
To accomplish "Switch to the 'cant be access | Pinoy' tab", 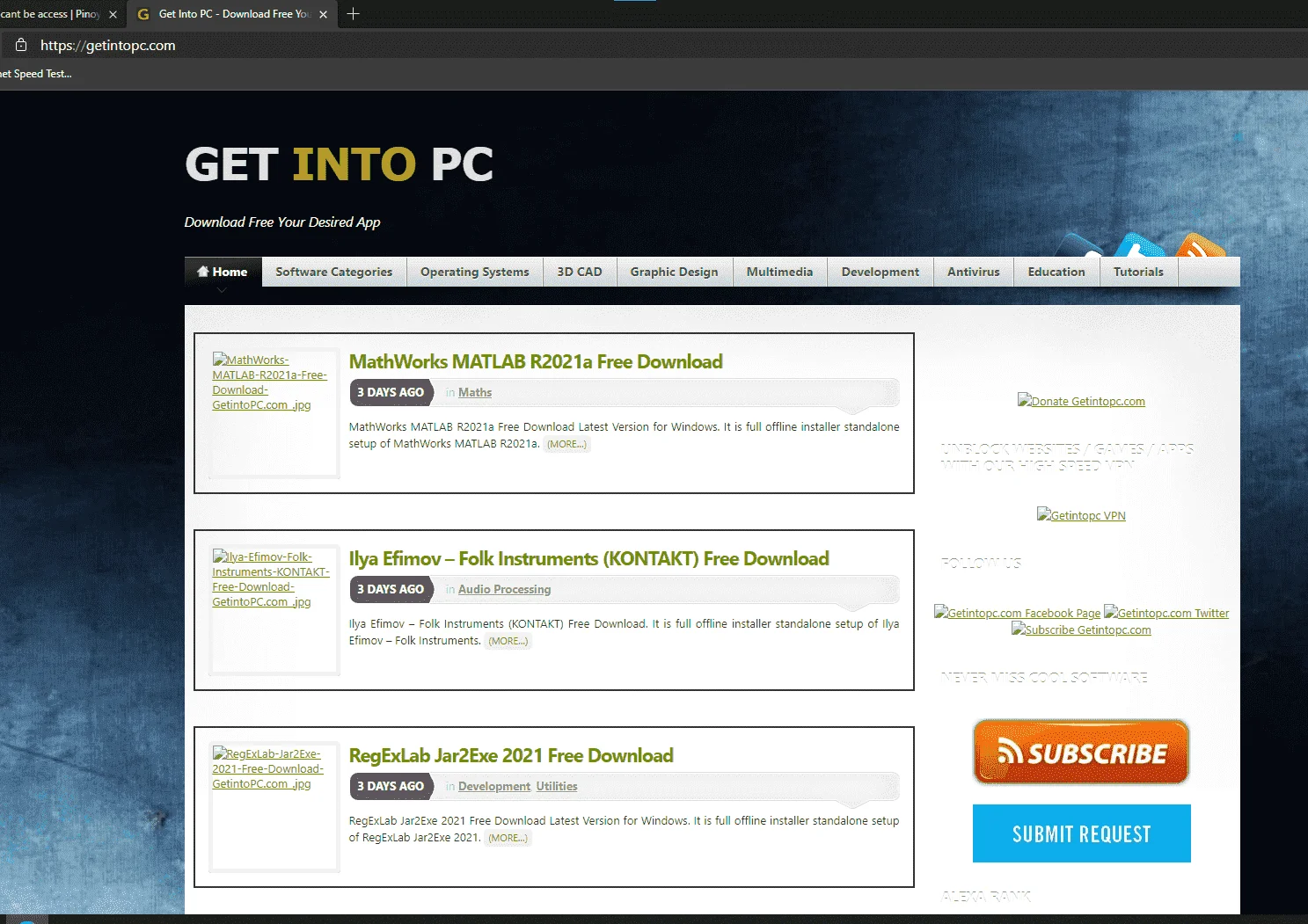I will pyautogui.click(x=51, y=14).
